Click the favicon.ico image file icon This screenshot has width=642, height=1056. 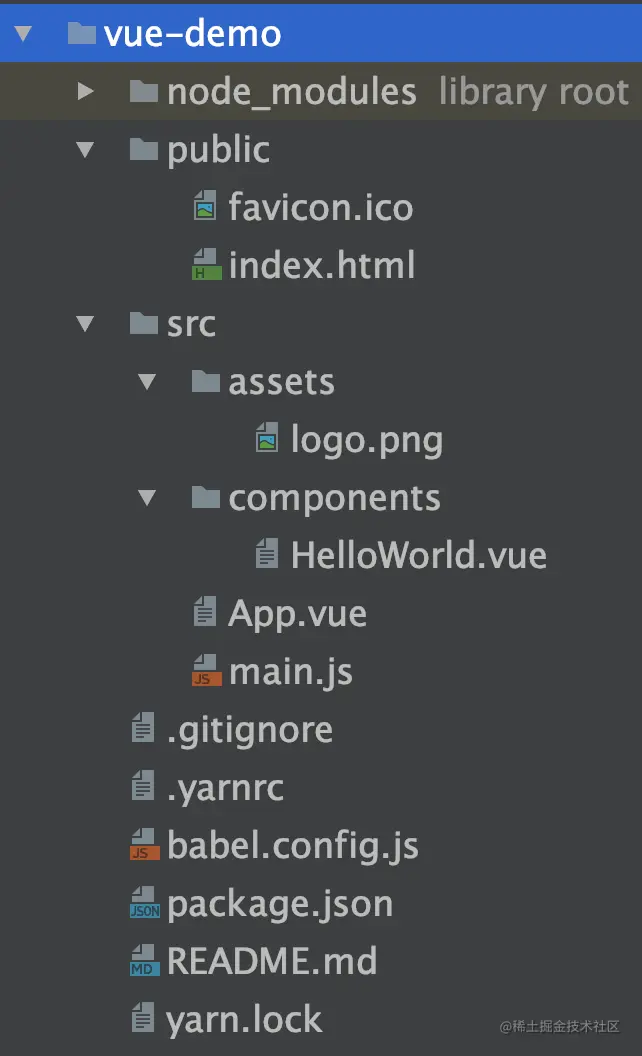tap(205, 208)
